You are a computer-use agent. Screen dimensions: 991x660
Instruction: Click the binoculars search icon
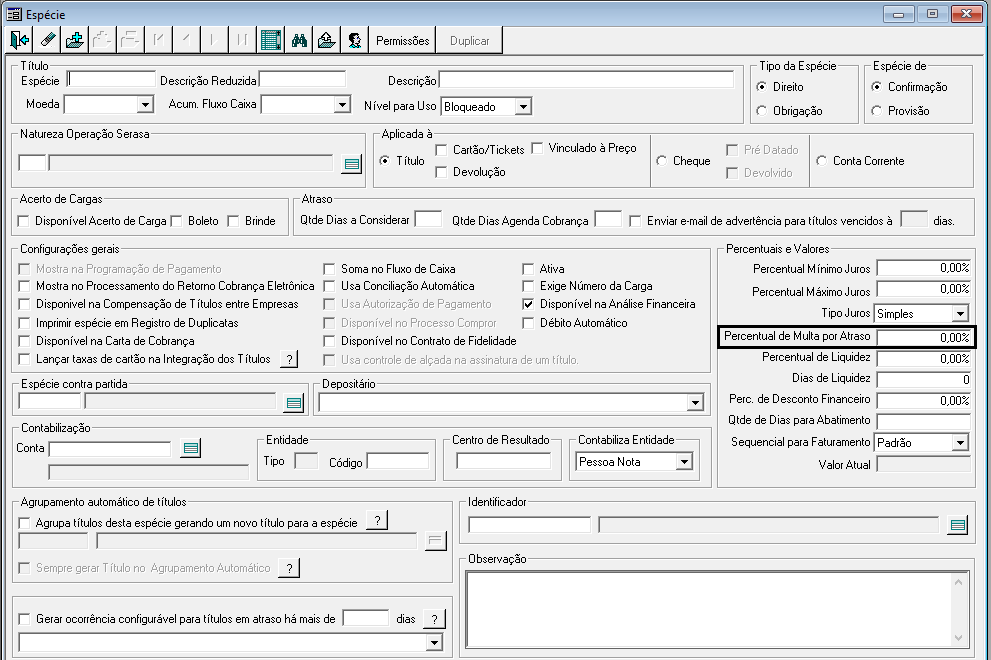pos(299,40)
